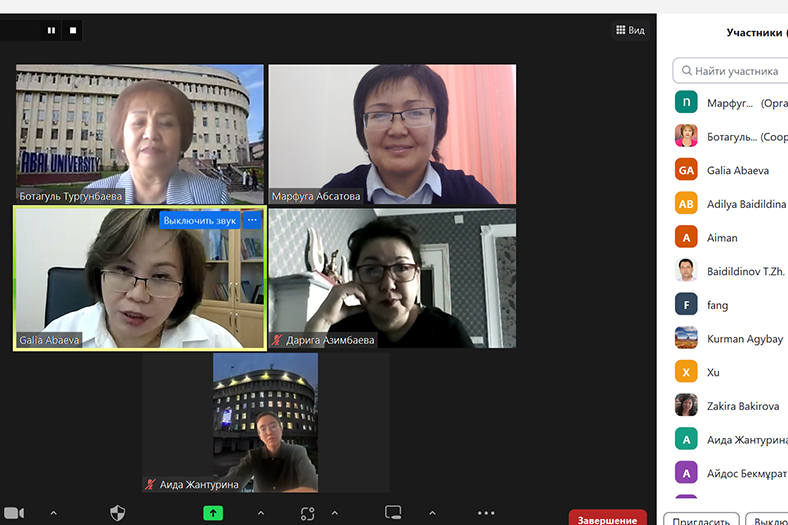The height and width of the screenshot is (525, 788).
Task: Expand the video options arrow
Action: tap(54, 513)
